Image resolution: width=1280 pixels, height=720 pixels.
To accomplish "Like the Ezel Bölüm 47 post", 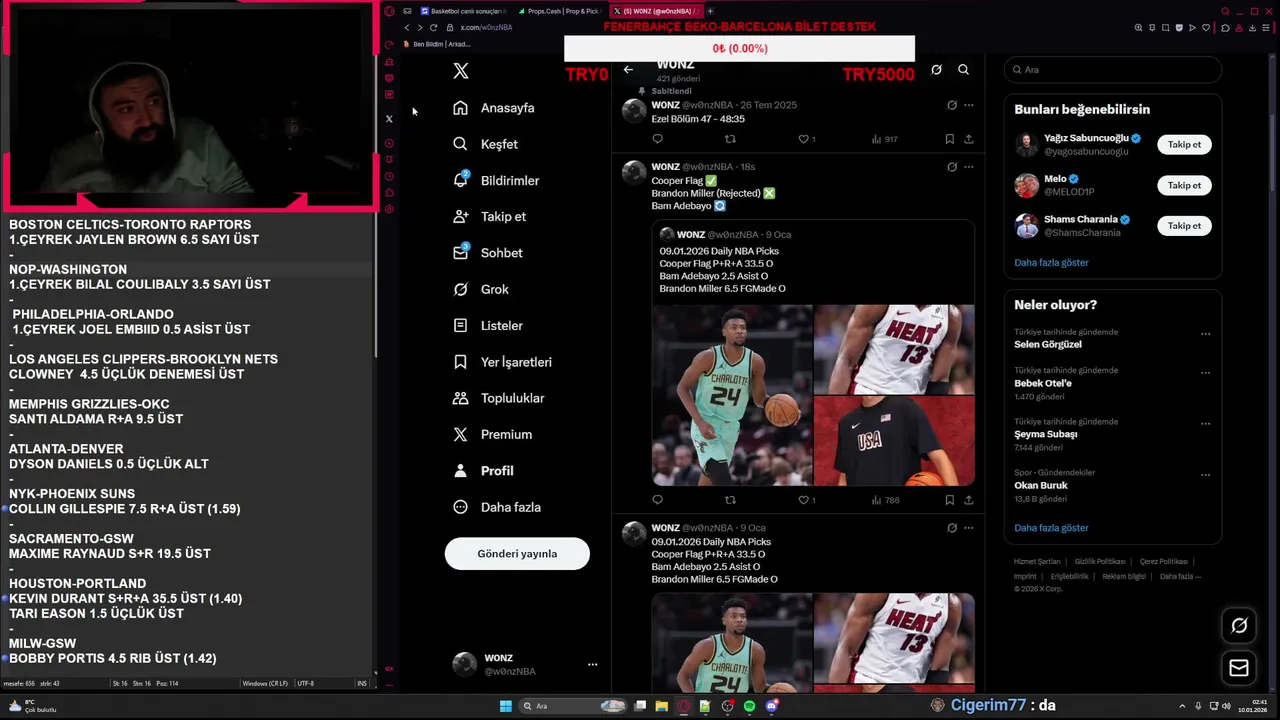I will 803,139.
